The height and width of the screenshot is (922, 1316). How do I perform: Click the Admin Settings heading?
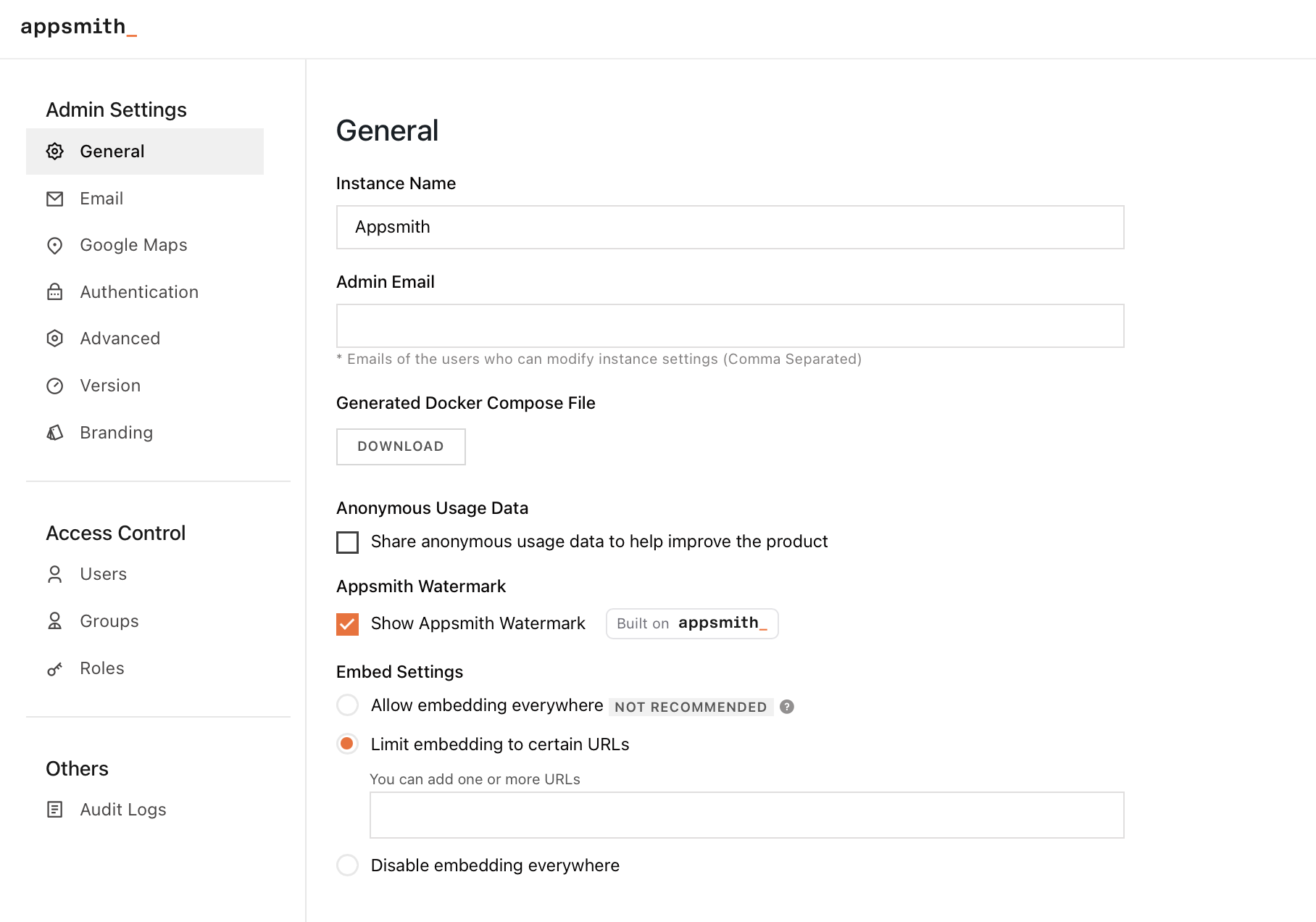coord(117,109)
